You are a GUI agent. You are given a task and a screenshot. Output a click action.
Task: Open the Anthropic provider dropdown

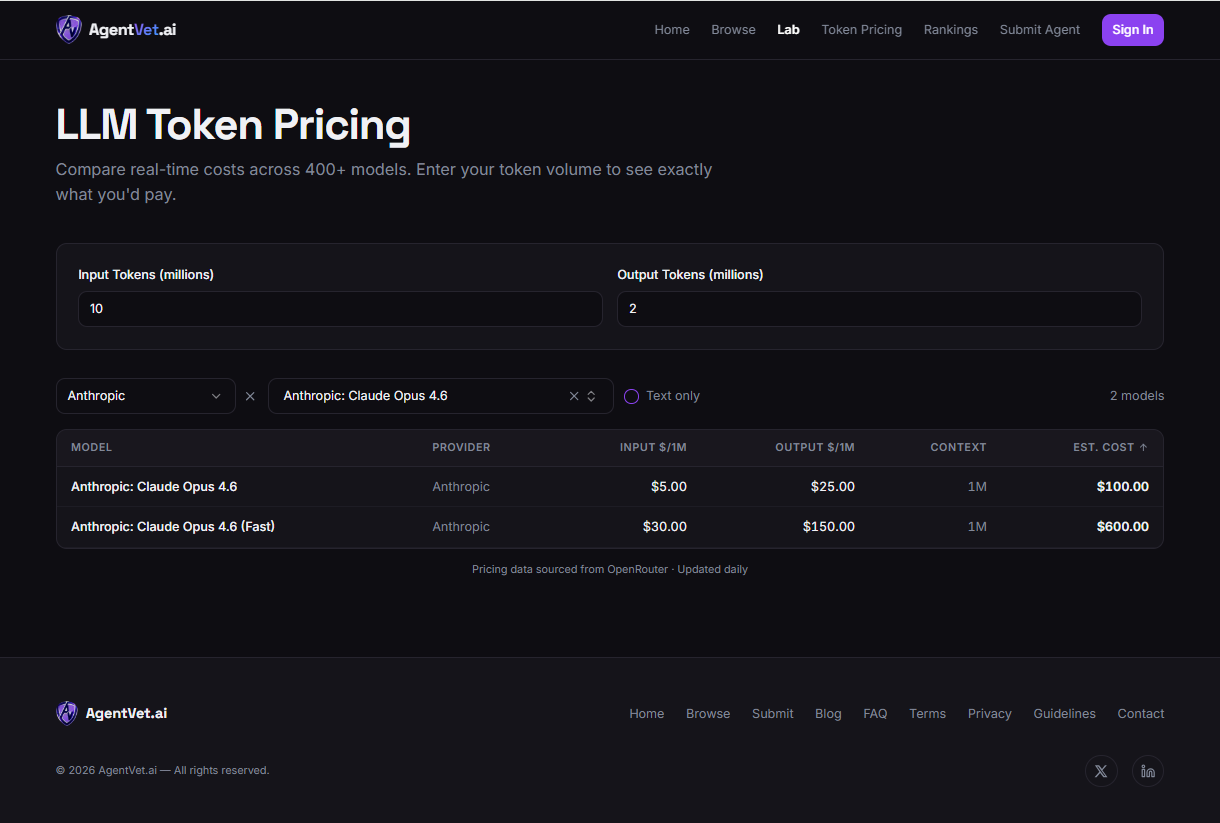[146, 396]
